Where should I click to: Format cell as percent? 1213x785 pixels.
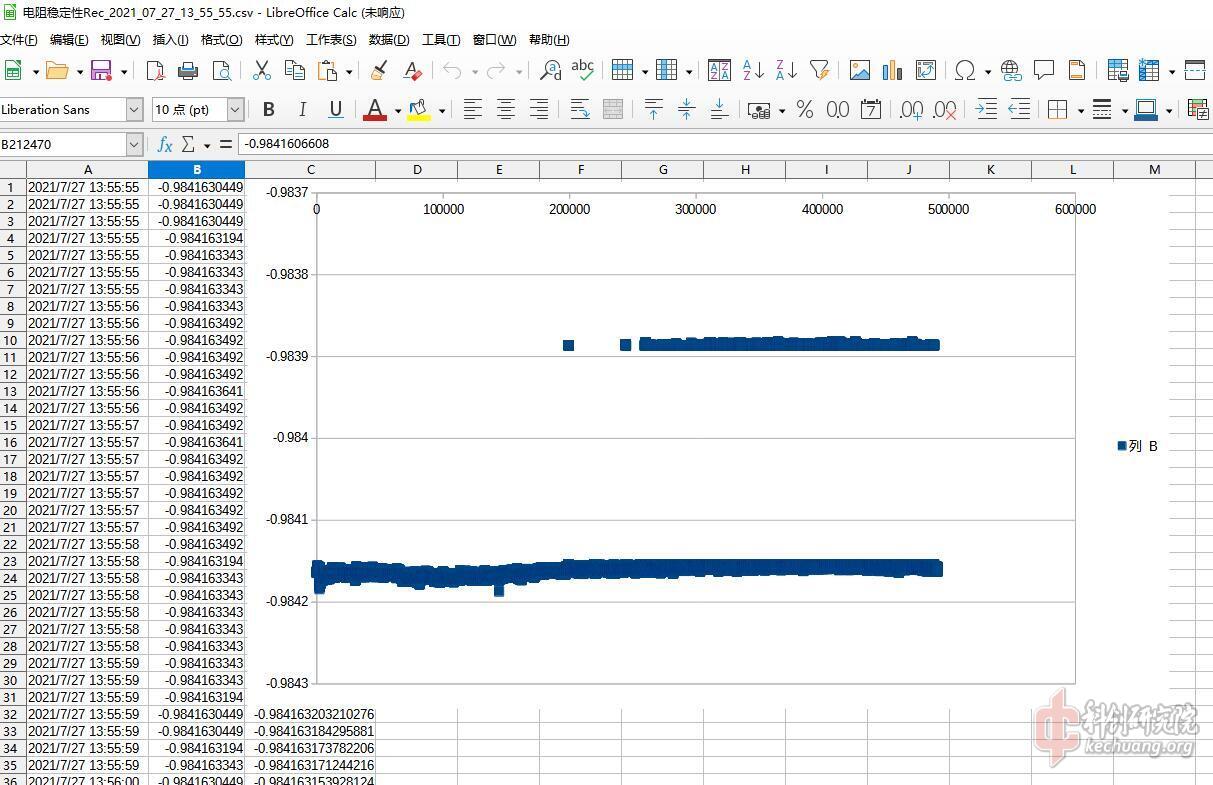[x=805, y=110]
